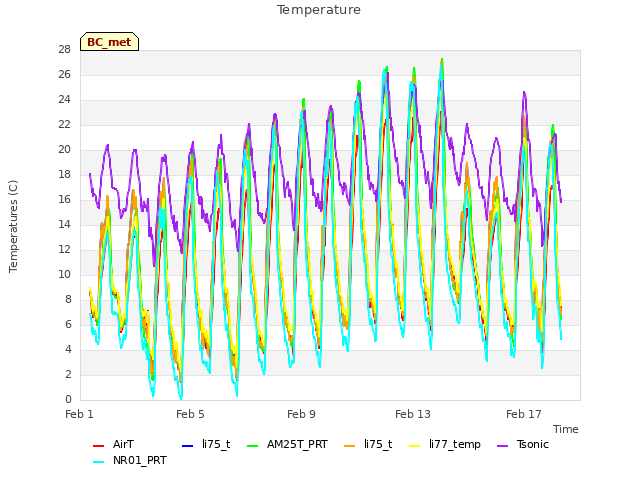This screenshot has width=640, height=480.
Task: Select the orange li75_t legend swatch
Action: pyautogui.click(x=350, y=445)
